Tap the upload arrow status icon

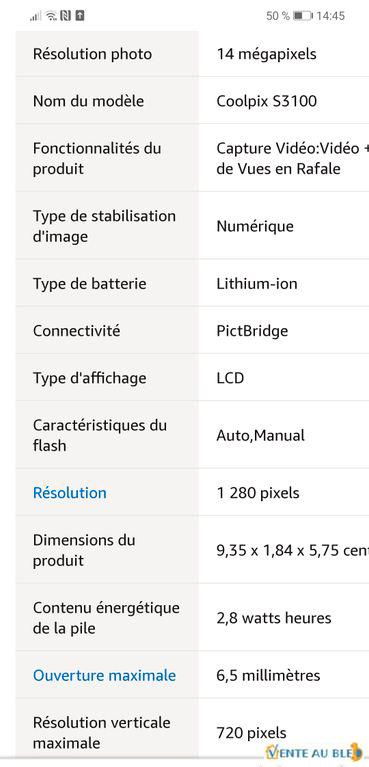coord(80,16)
